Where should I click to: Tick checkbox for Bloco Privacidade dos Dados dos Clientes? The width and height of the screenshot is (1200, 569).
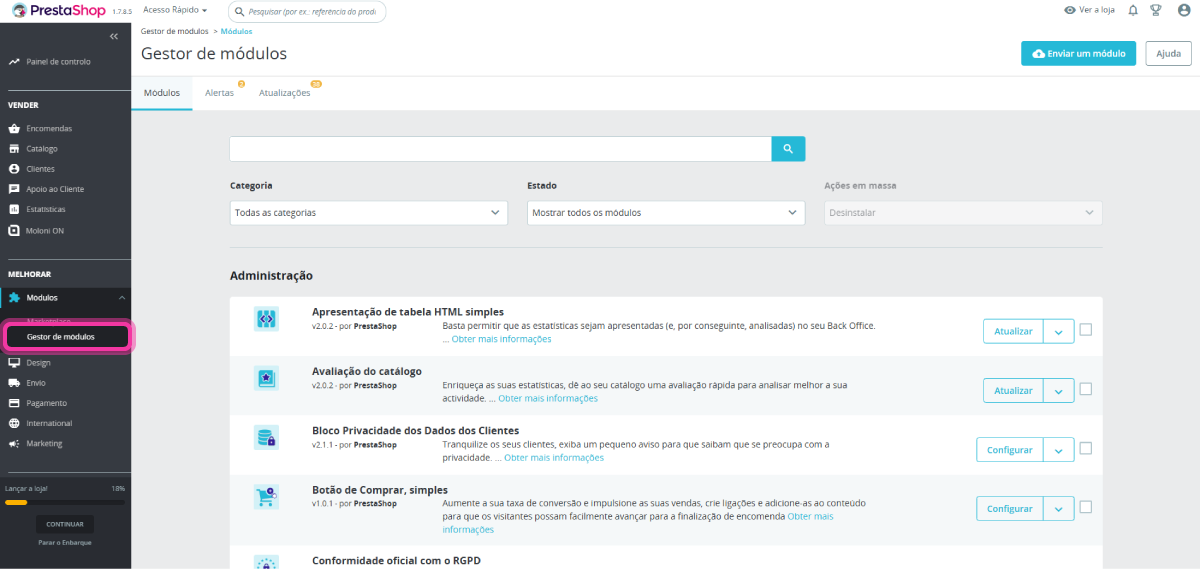1086,448
